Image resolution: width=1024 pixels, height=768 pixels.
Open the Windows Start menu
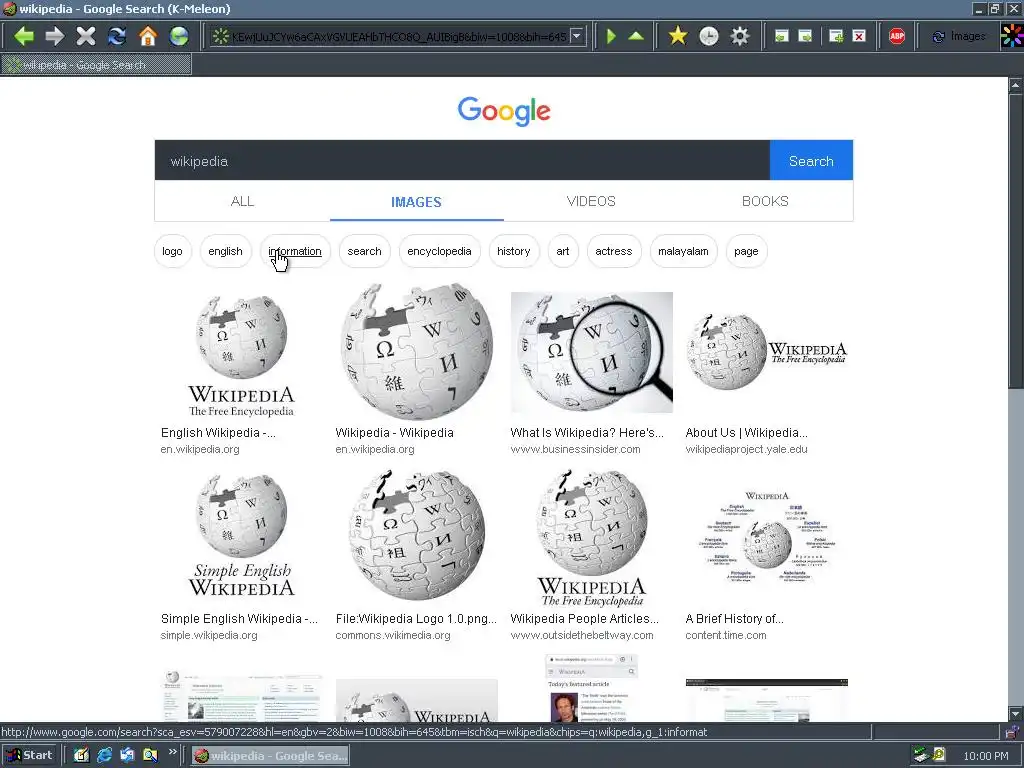[x=29, y=756]
